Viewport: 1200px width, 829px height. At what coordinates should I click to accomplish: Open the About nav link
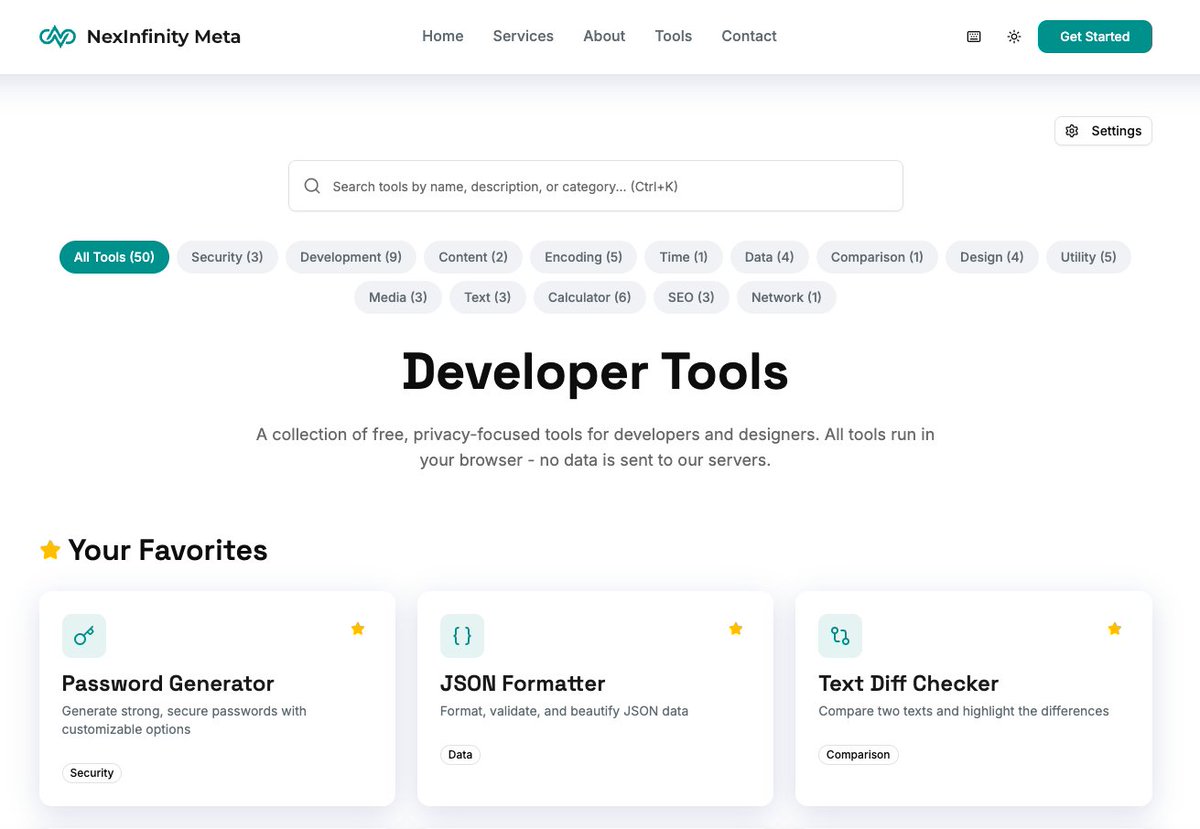pos(604,36)
